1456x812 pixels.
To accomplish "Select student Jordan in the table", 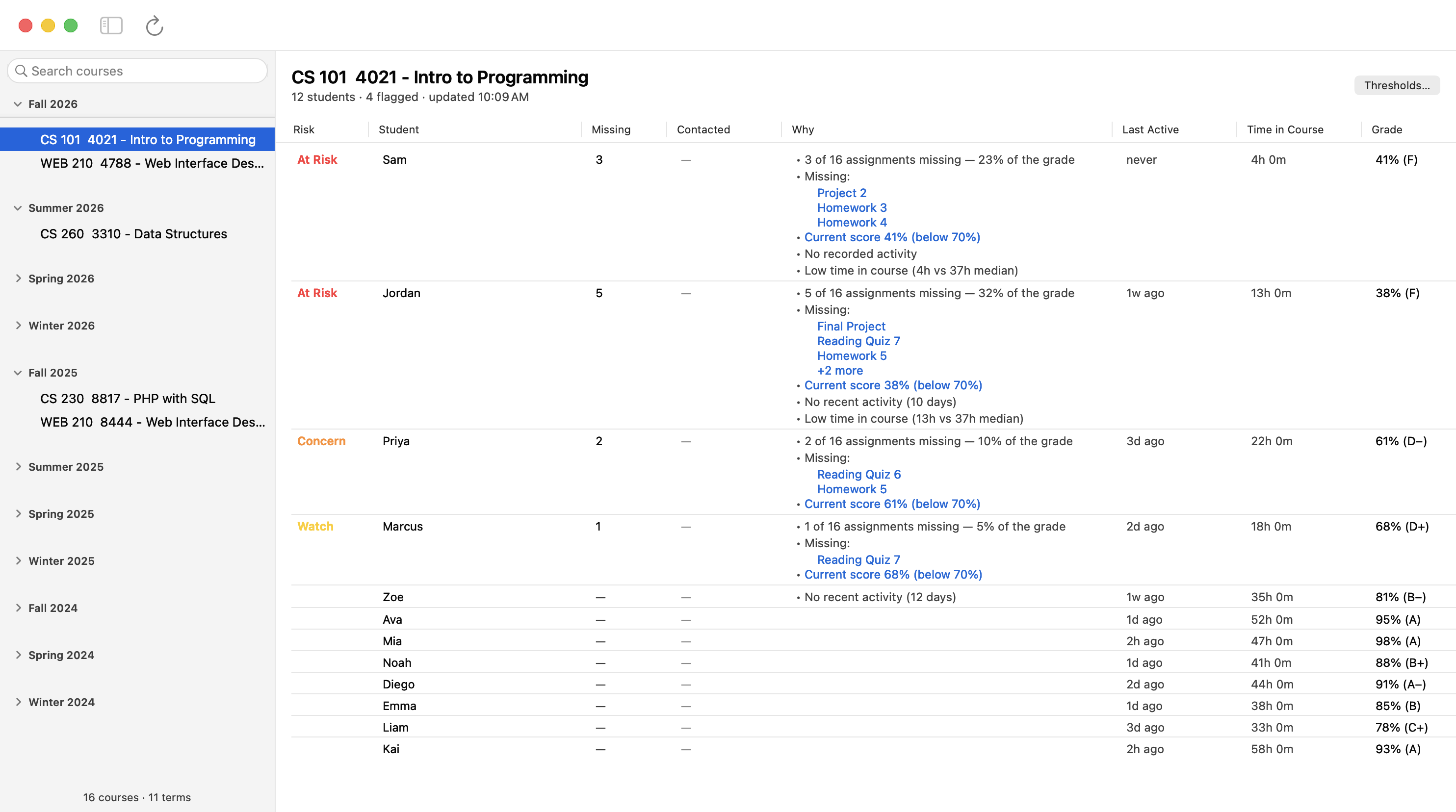I will (x=401, y=293).
